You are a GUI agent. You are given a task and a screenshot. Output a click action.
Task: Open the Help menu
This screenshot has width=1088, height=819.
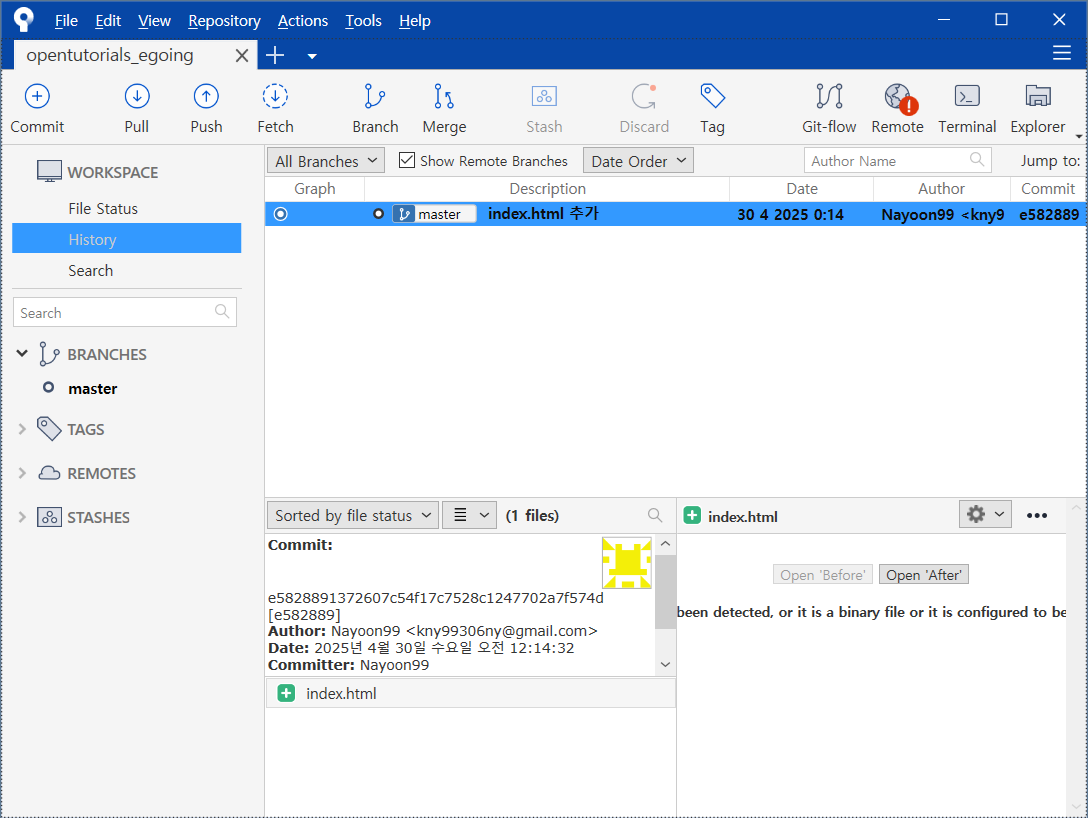(x=415, y=21)
